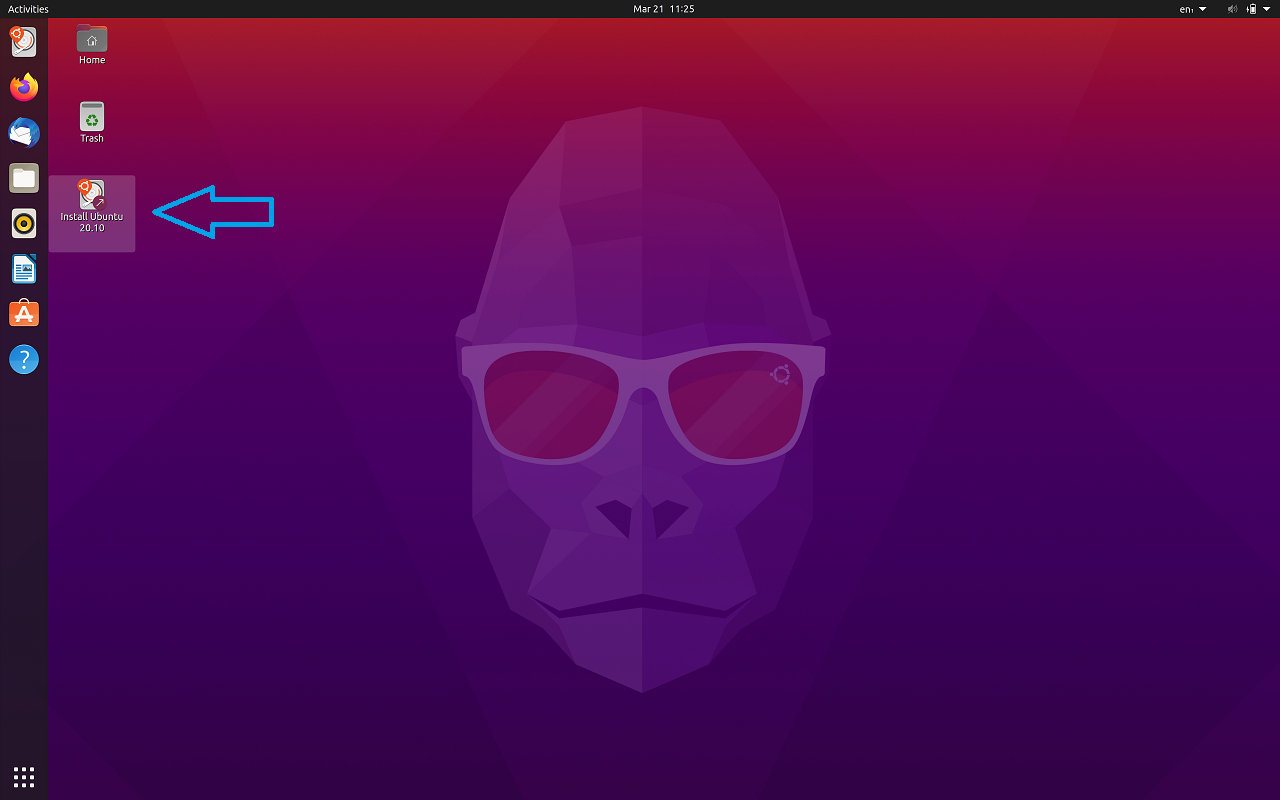
Task: Open Thunderbird Mail from the dock
Action: tap(24, 132)
